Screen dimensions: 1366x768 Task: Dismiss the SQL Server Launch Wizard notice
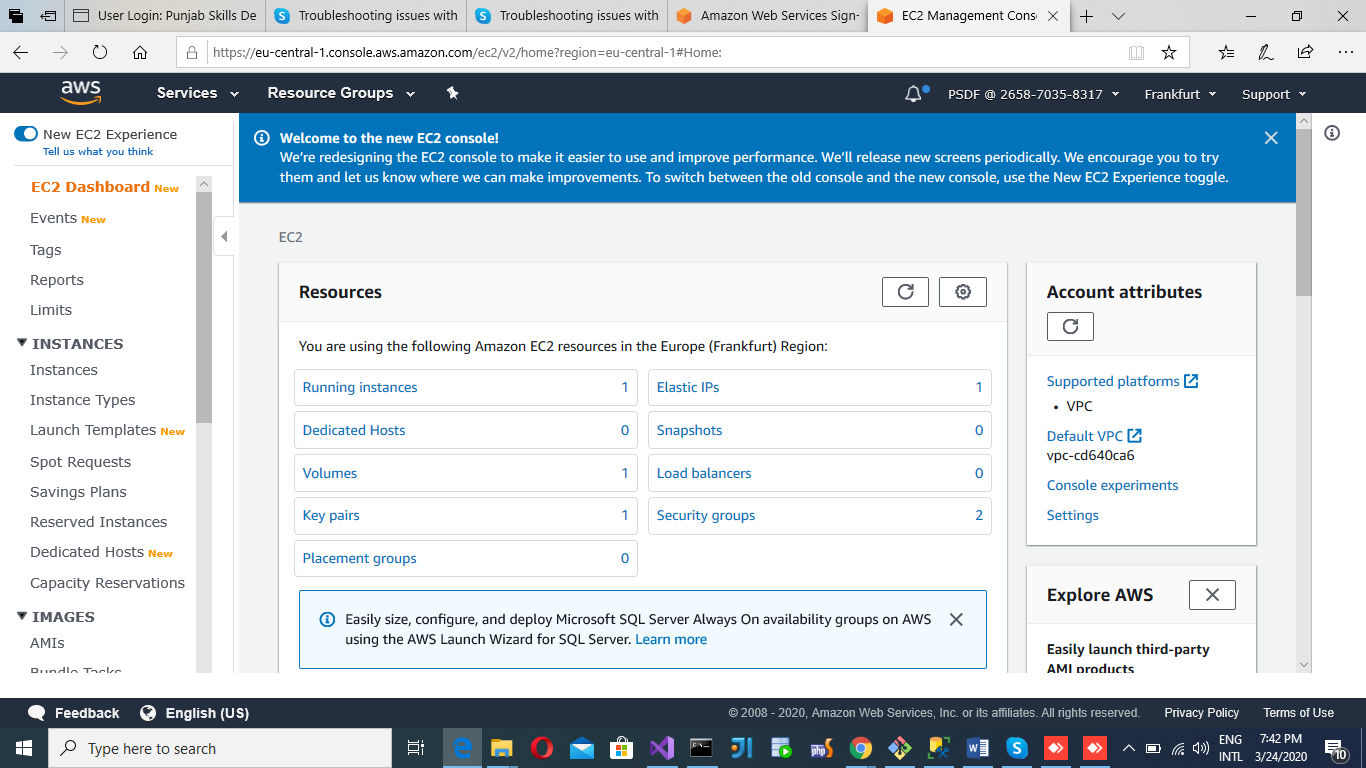(956, 620)
